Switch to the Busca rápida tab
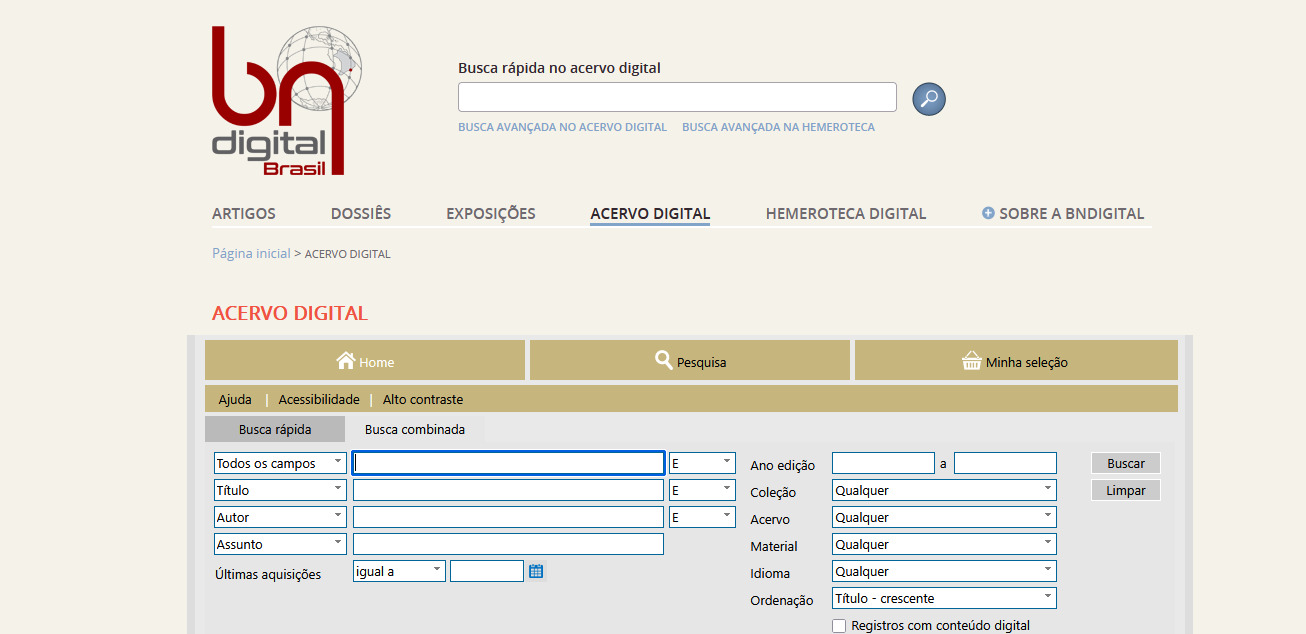The height and width of the screenshot is (634, 1306). [x=275, y=429]
